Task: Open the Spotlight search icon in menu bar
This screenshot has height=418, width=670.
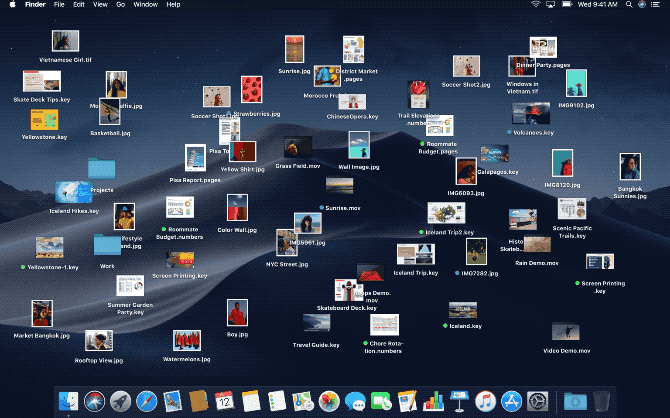Action: point(630,5)
